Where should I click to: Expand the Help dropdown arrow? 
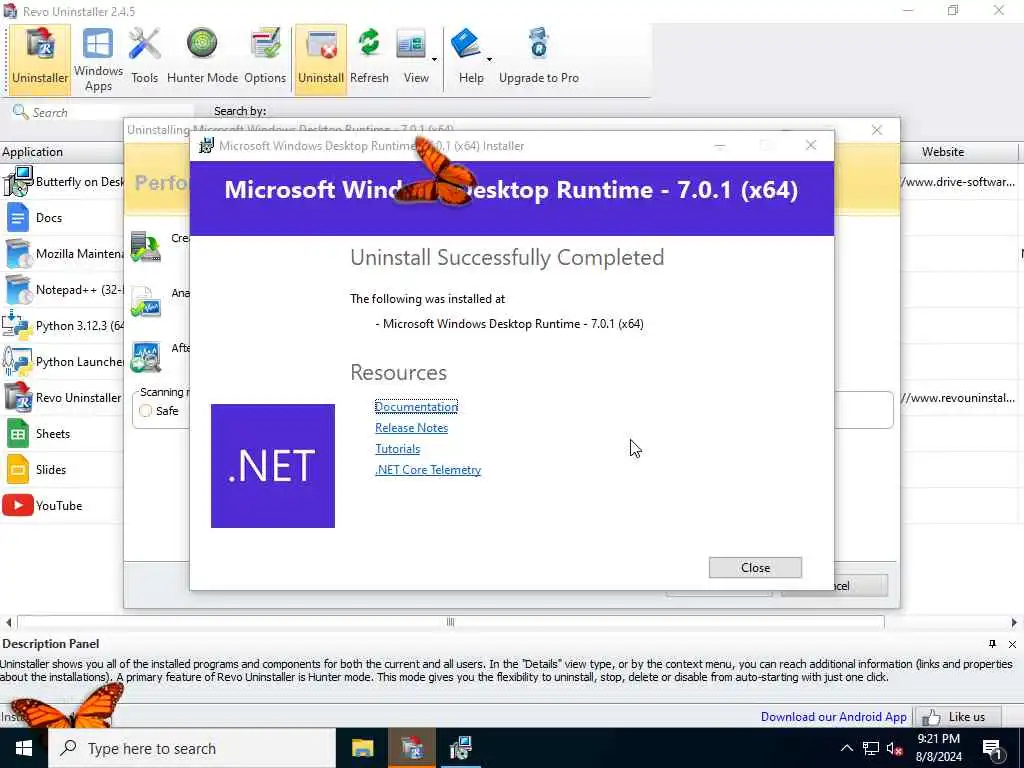point(489,60)
